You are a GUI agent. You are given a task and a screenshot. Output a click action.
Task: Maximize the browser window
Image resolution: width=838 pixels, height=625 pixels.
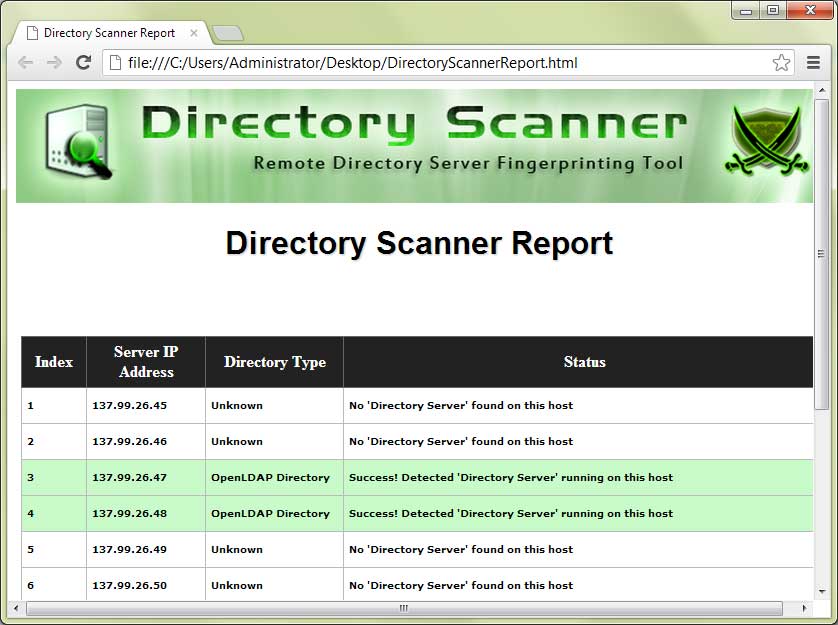(773, 11)
